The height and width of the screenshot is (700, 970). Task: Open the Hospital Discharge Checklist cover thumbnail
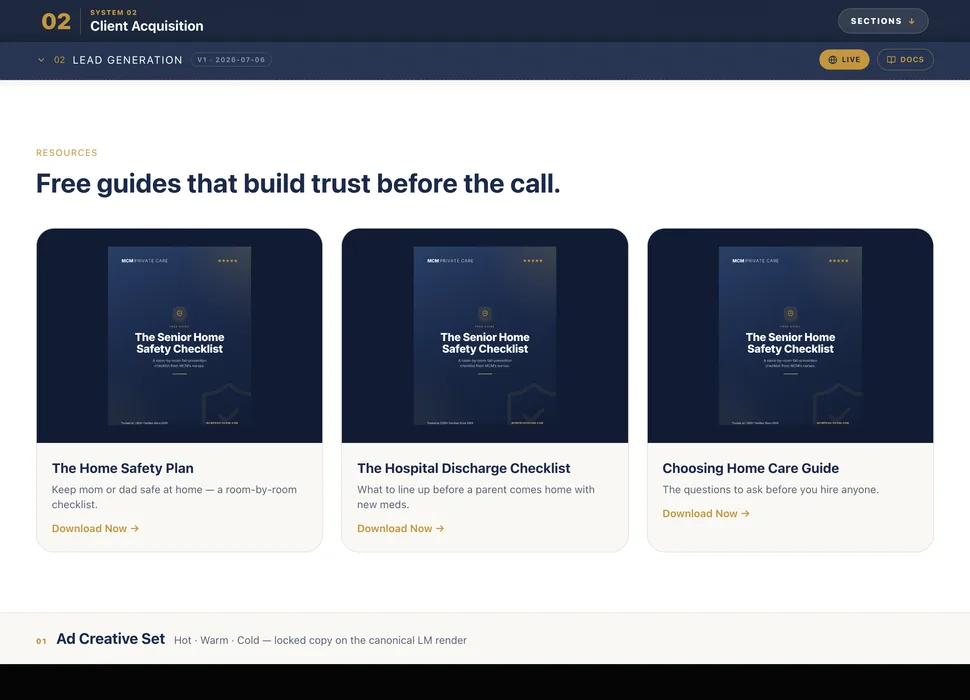(485, 336)
